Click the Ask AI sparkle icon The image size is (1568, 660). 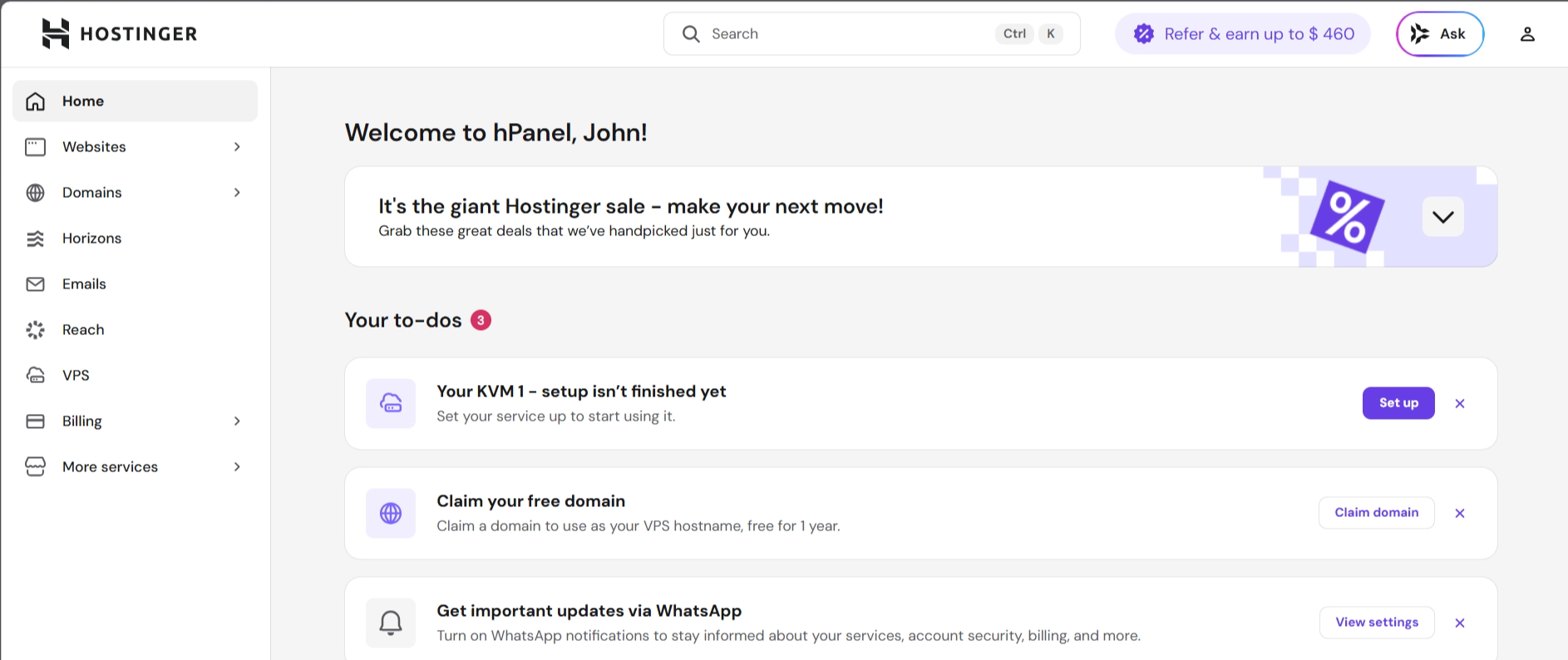pyautogui.click(x=1419, y=34)
